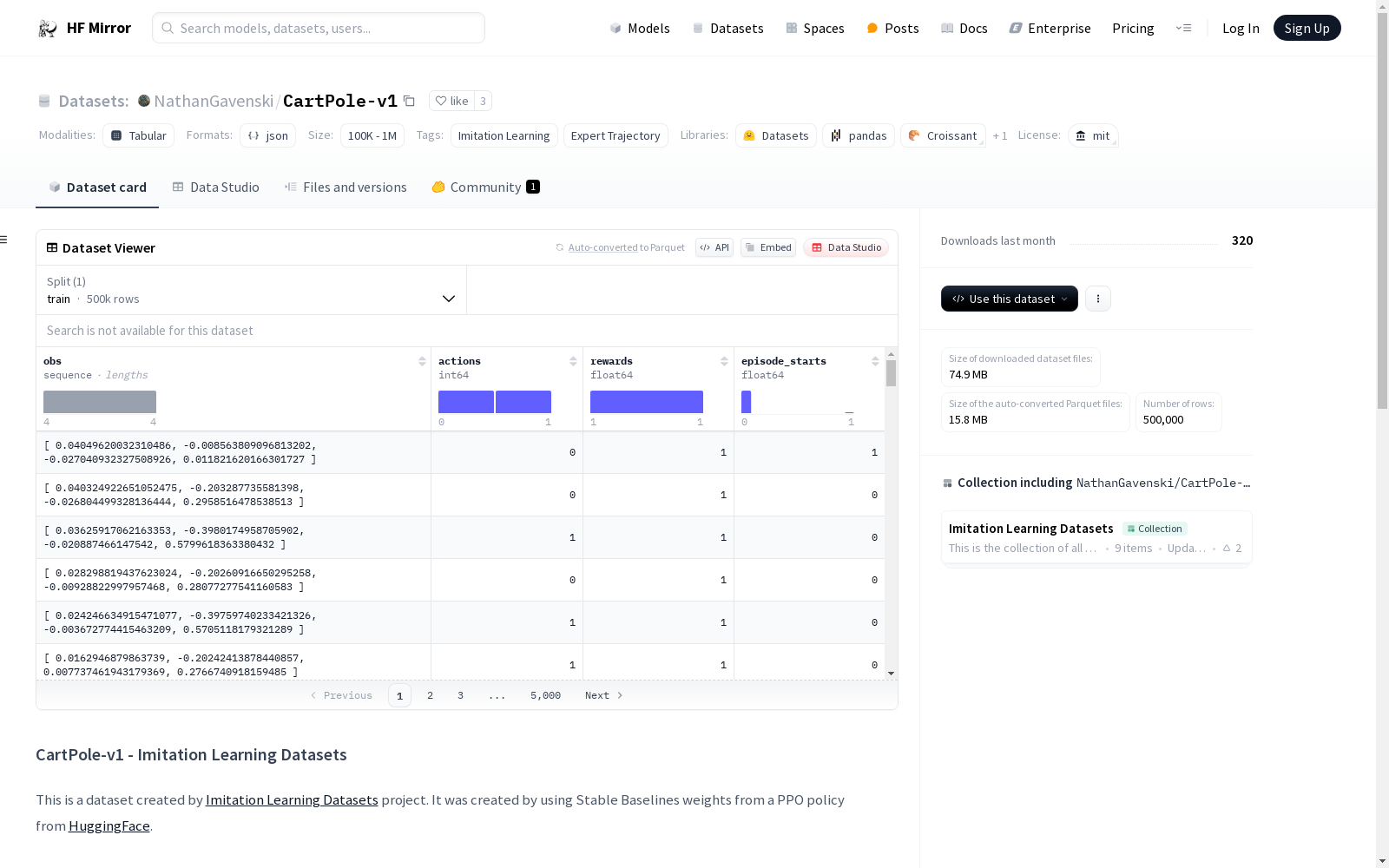Click the CartPole-v1 dataset title
The image size is (1389, 868).
(x=340, y=102)
